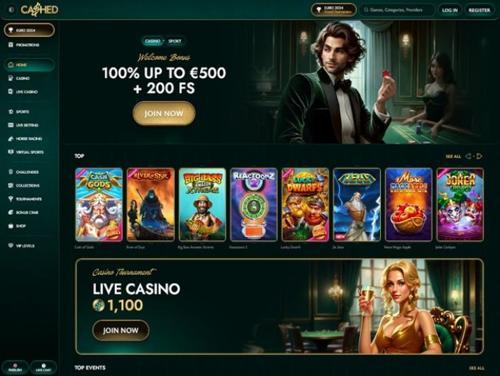View VIP Levels in sidebar

tap(21, 246)
